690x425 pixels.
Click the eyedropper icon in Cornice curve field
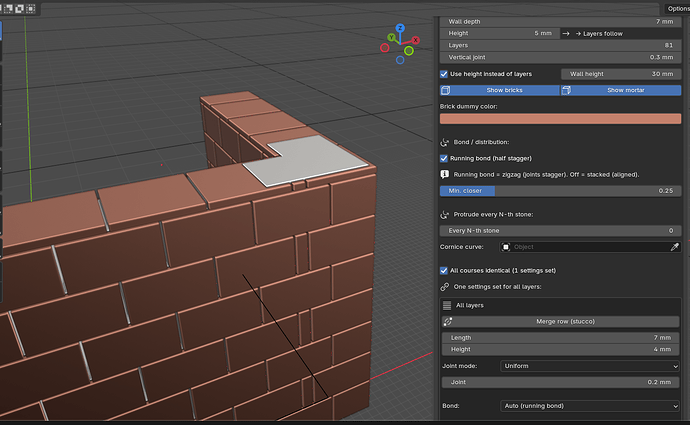pos(675,247)
